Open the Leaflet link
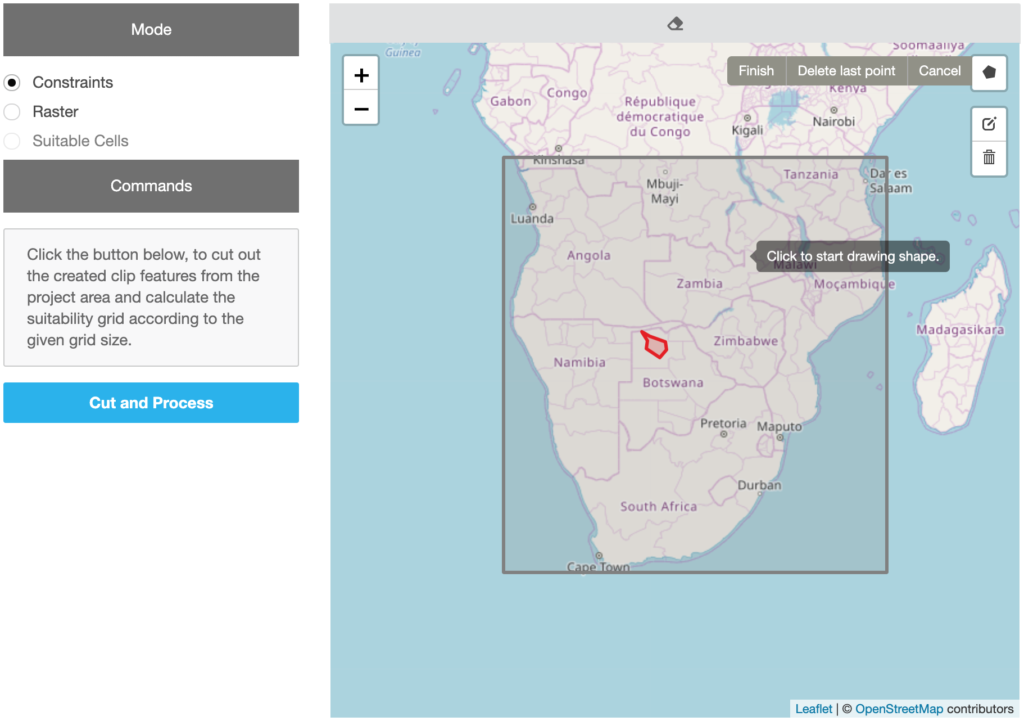Viewport: 1024px width, 721px height. [813, 708]
